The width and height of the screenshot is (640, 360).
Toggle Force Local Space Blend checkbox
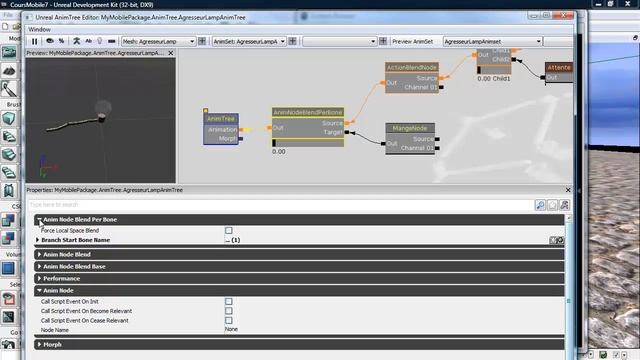229,231
